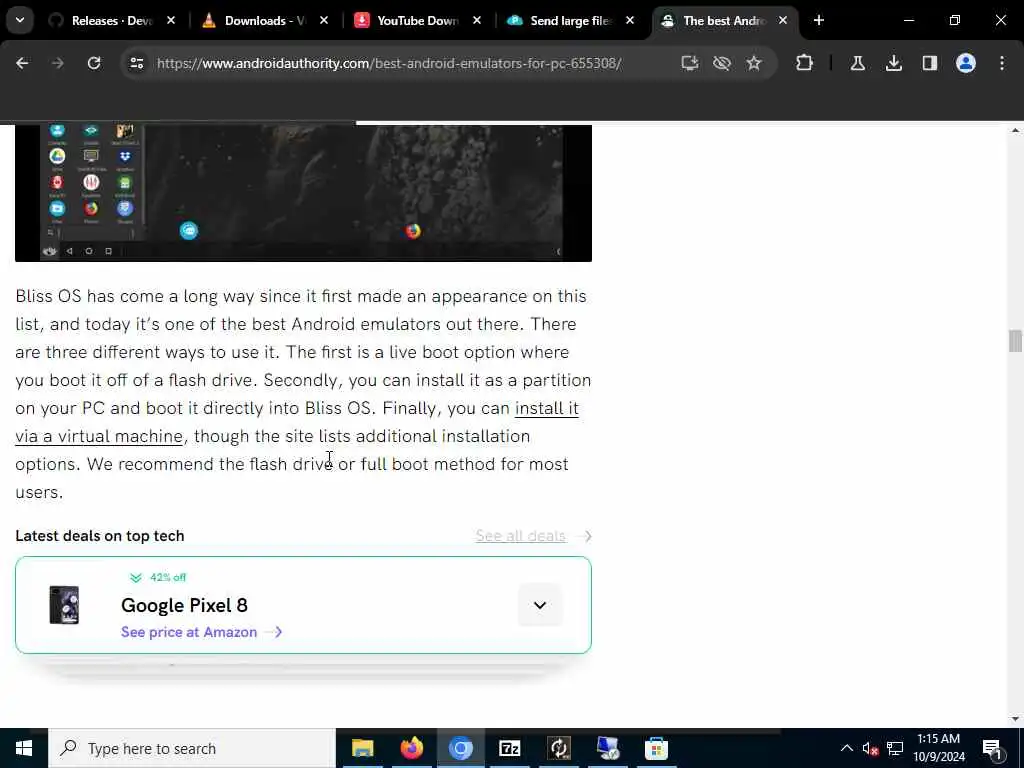Viewport: 1024px width, 768px height.
Task: Click the muted volume tray icon
Action: pos(870,748)
